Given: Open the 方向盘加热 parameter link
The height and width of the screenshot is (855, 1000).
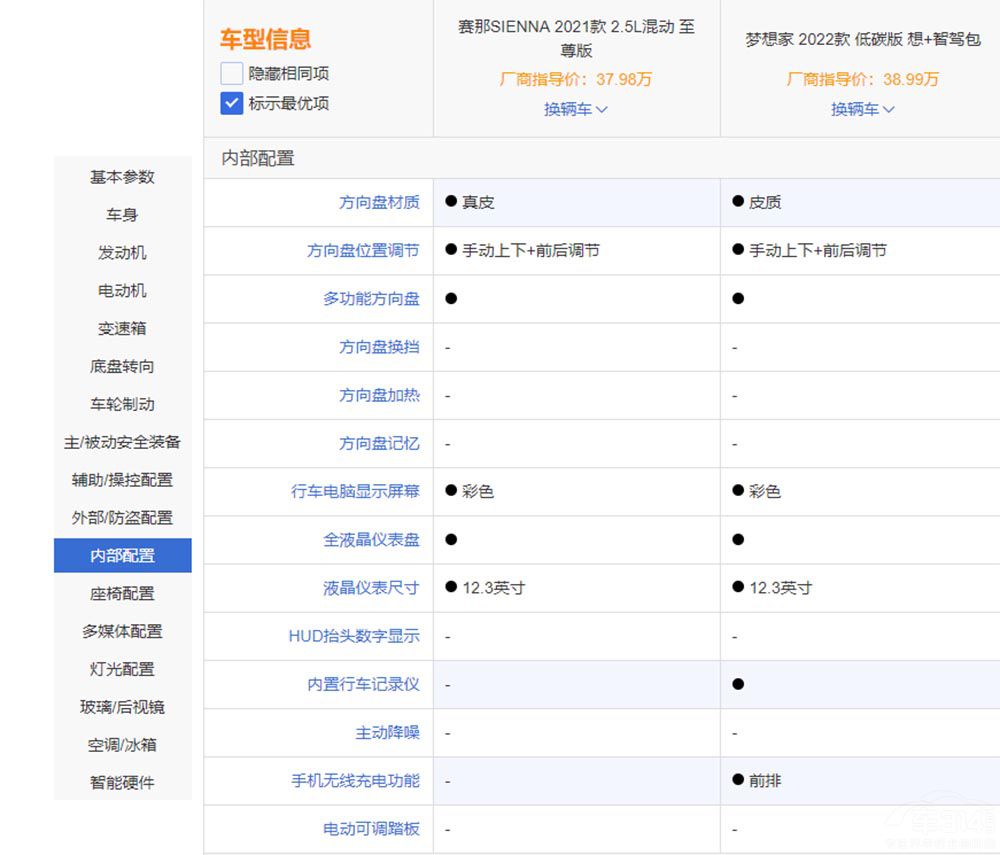Looking at the screenshot, I should (379, 395).
